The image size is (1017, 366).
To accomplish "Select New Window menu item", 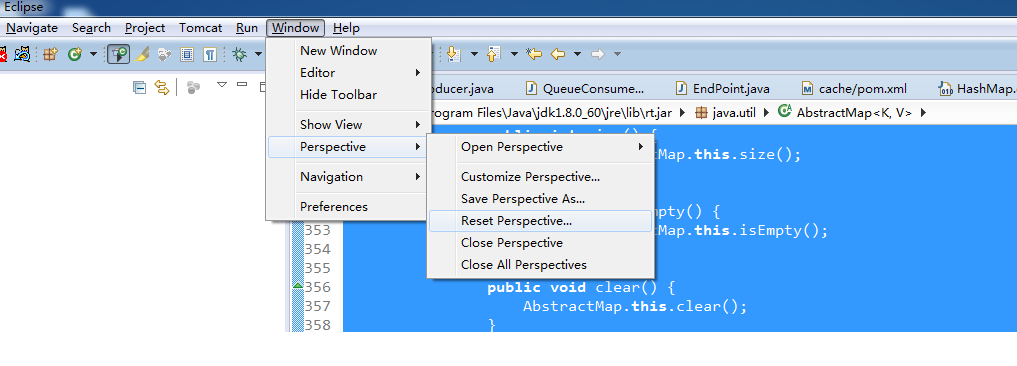I will coord(348,51).
